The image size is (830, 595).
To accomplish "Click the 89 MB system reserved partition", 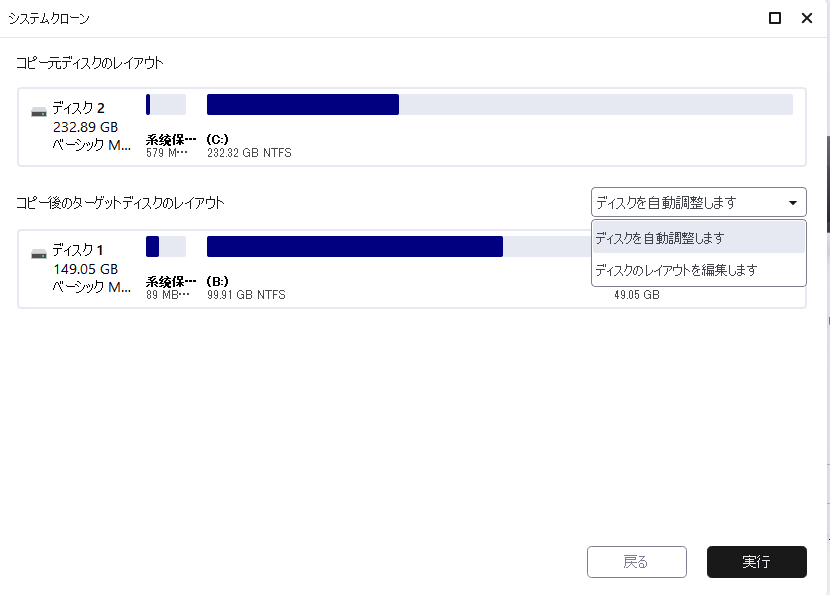I will (165, 247).
